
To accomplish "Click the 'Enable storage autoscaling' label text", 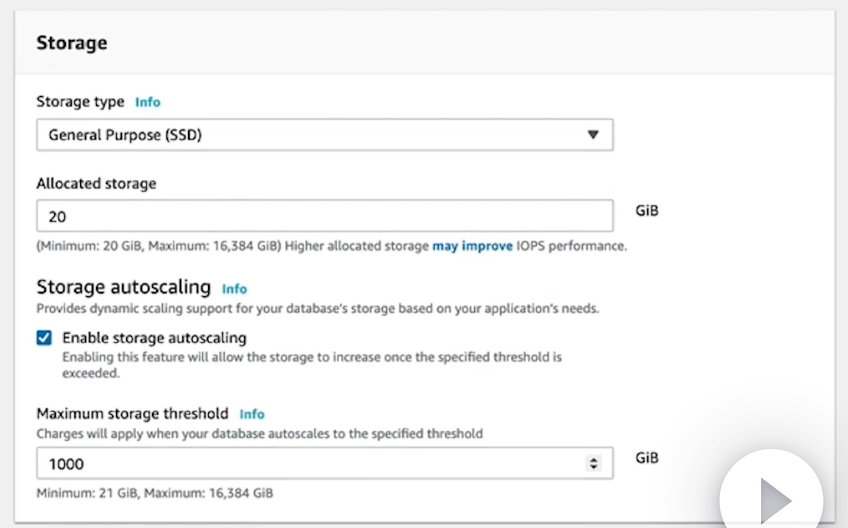I will tap(154, 338).
